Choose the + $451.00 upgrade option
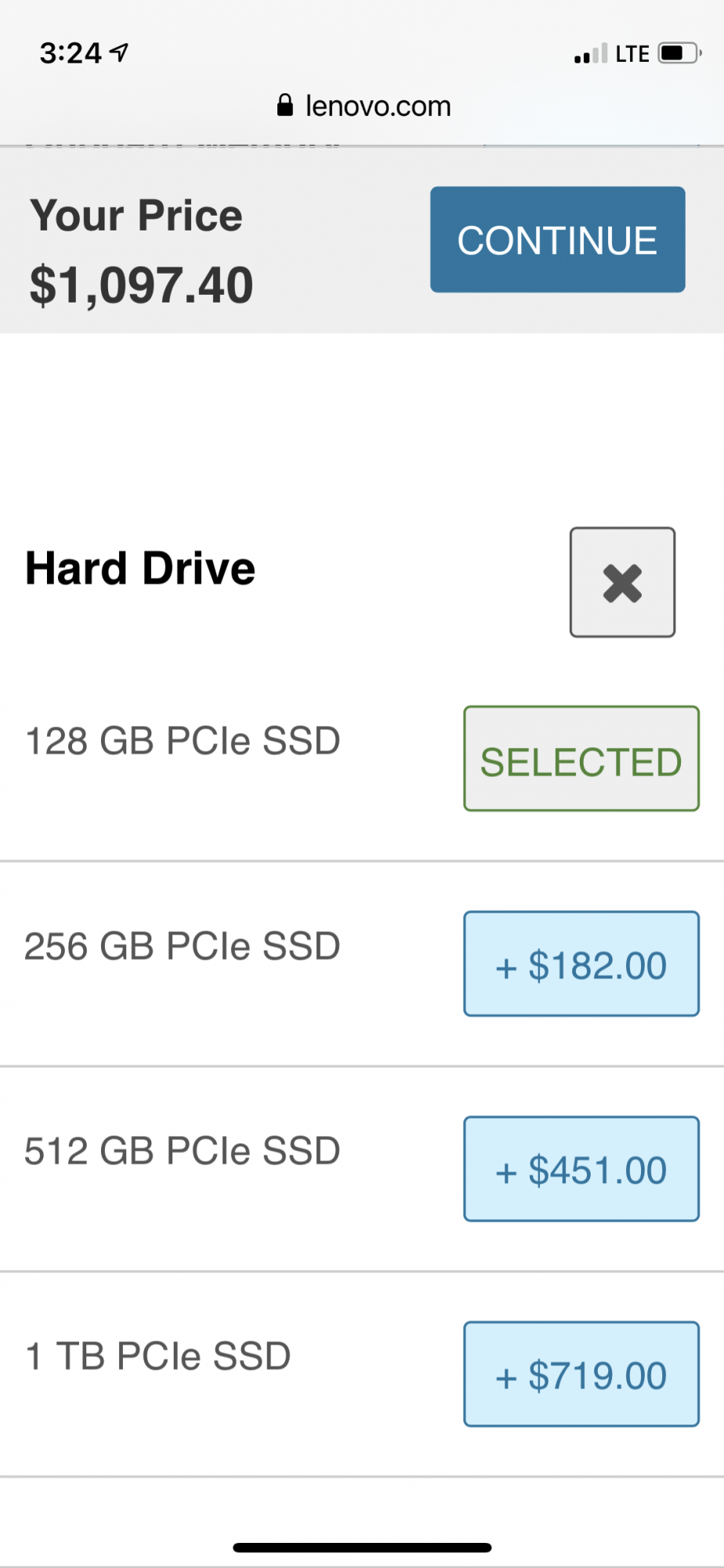This screenshot has width=724, height=1568. (x=581, y=1169)
